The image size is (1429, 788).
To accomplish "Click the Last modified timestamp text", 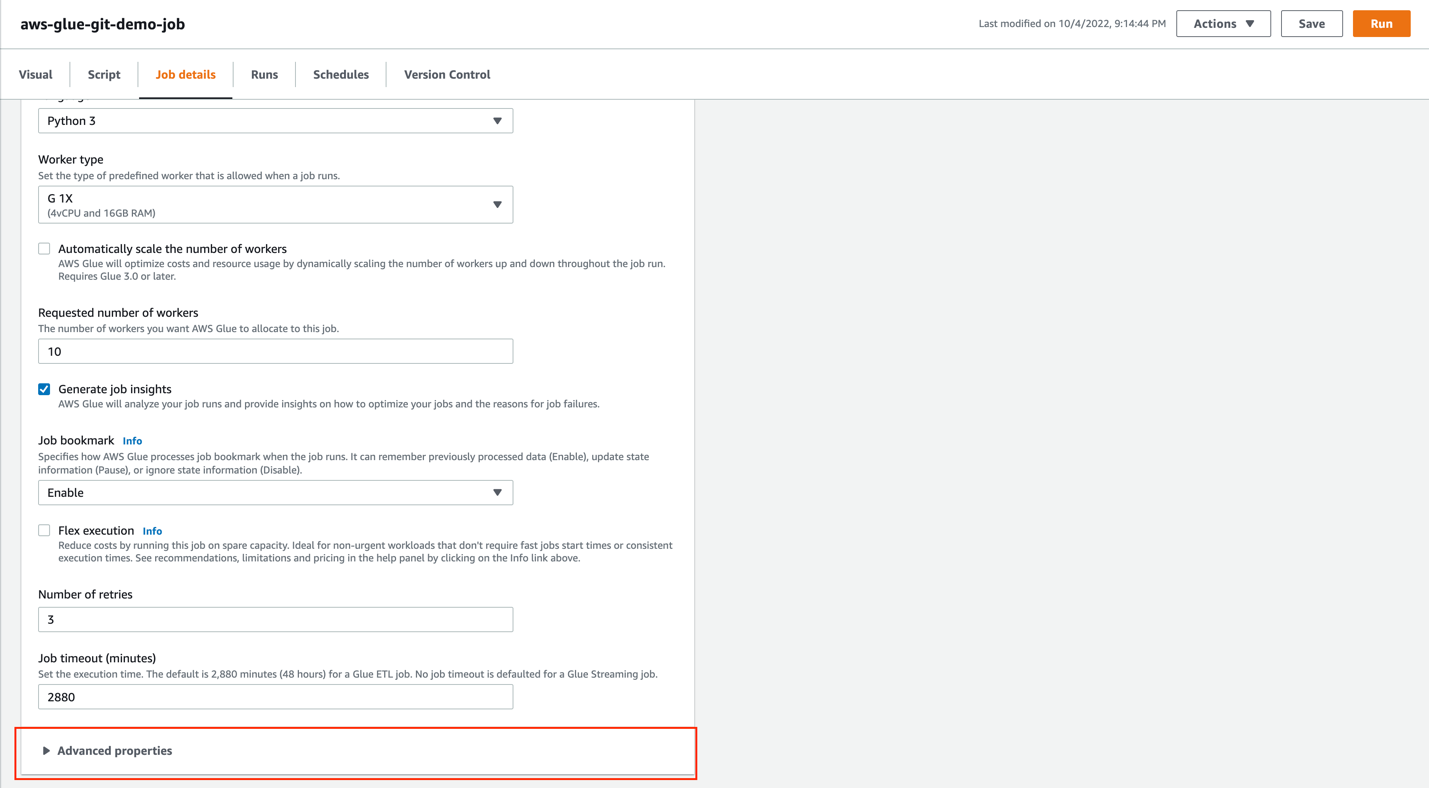I will point(1072,24).
